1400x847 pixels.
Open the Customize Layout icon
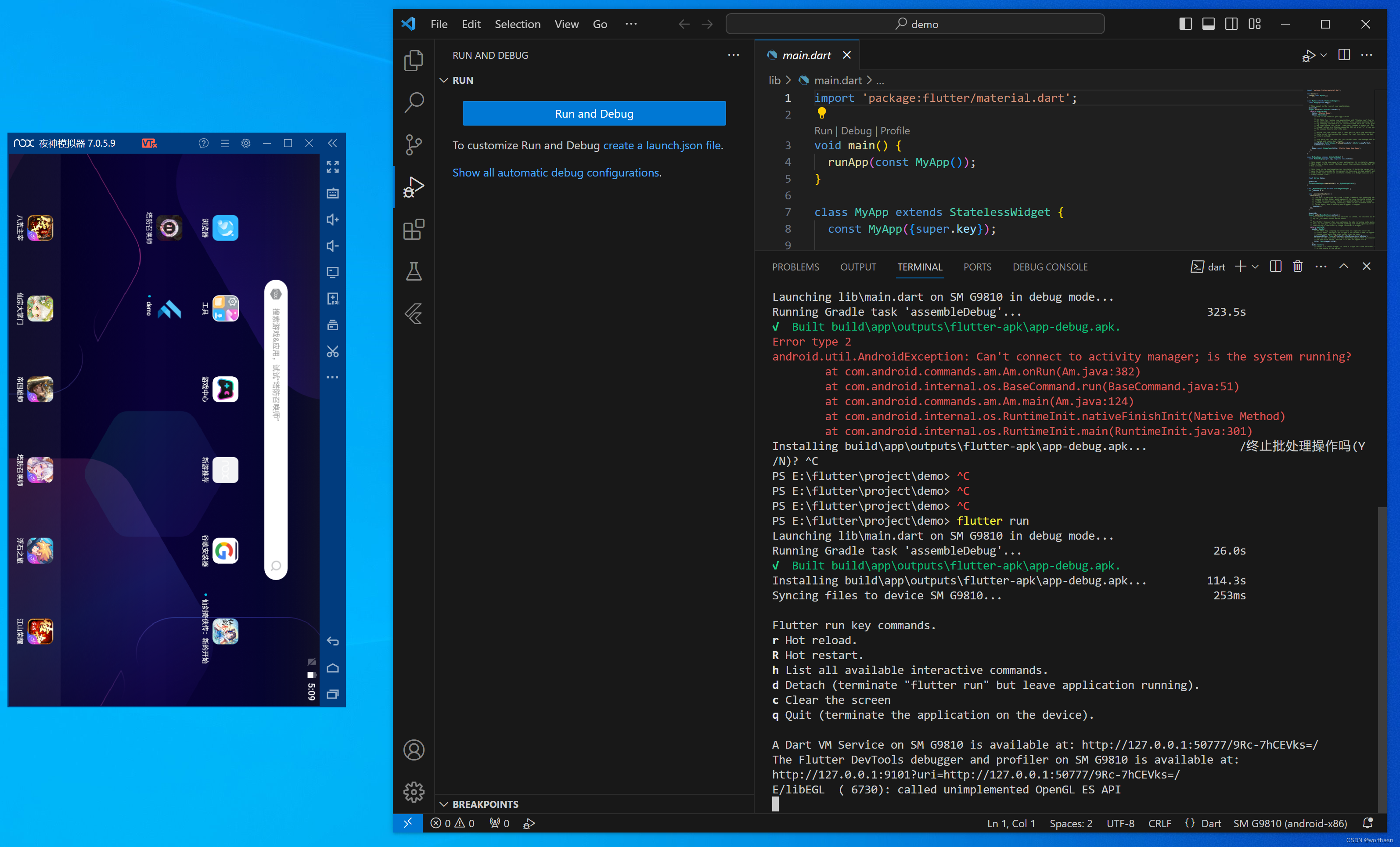[1255, 24]
